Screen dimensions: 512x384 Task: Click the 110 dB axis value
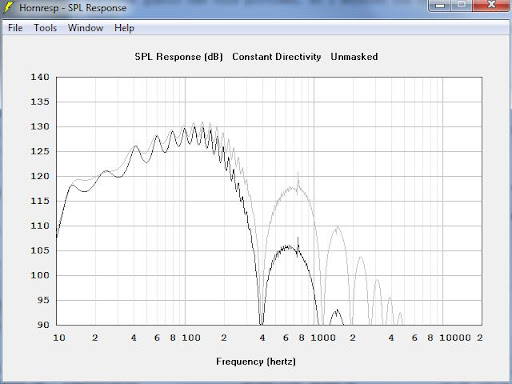[x=40, y=226]
